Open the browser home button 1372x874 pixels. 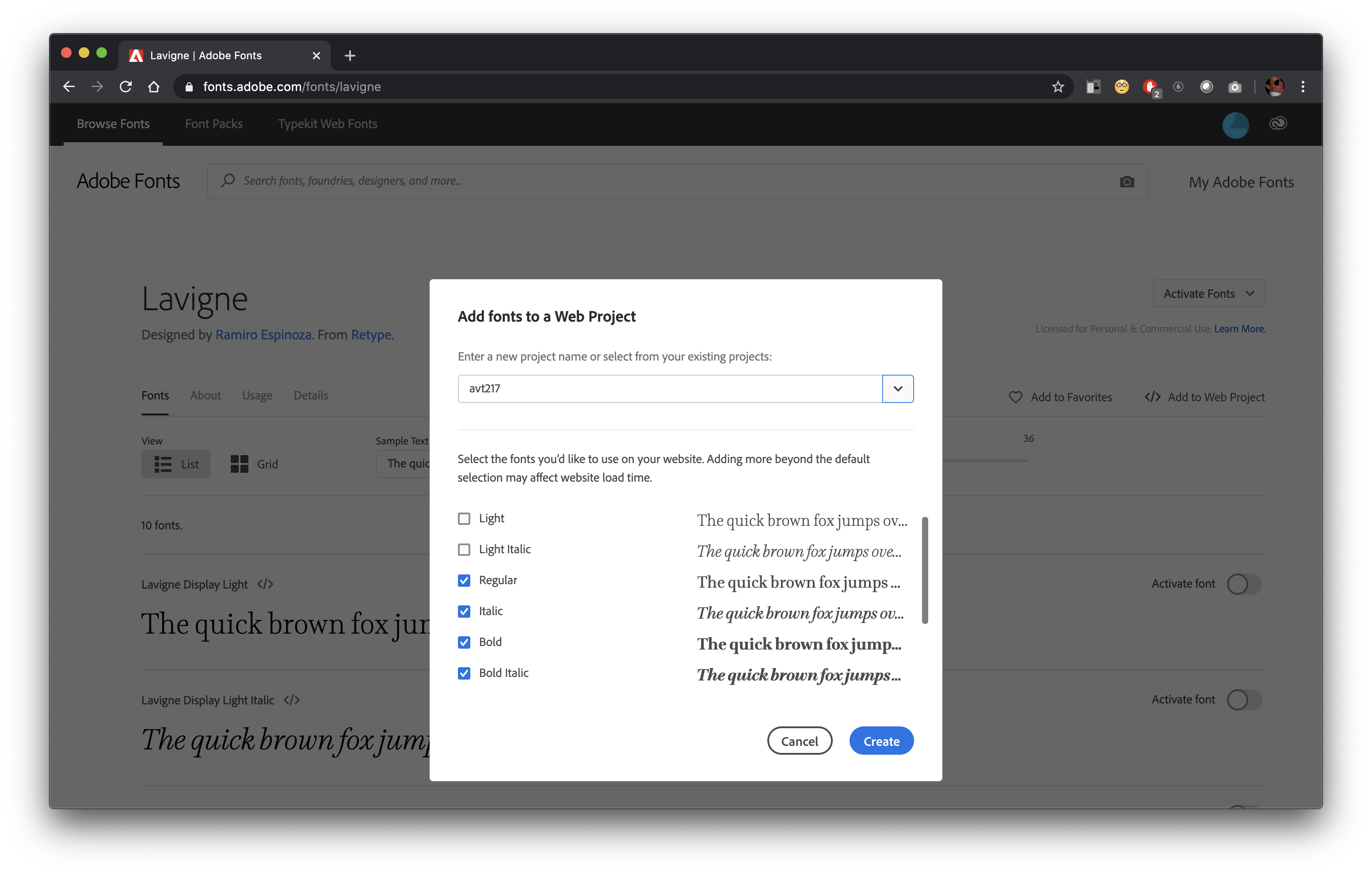(154, 87)
